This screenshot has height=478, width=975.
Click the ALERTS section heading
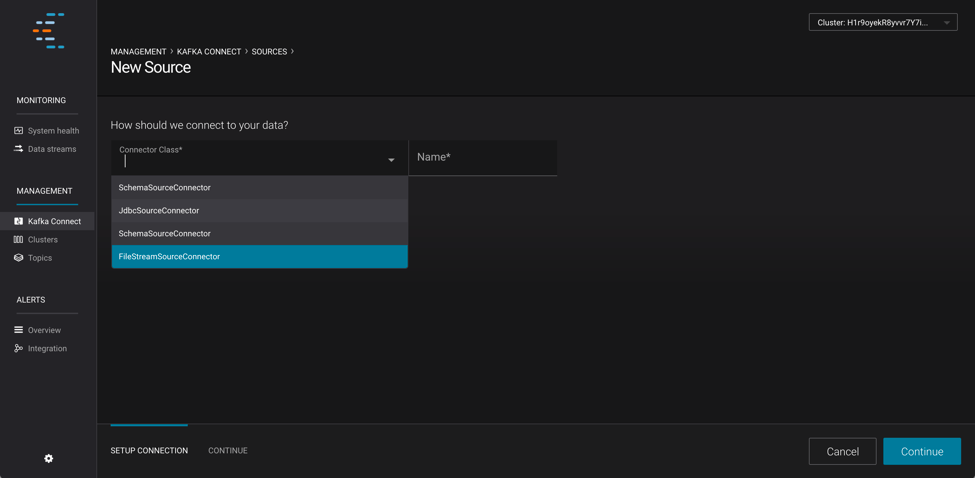[30, 300]
